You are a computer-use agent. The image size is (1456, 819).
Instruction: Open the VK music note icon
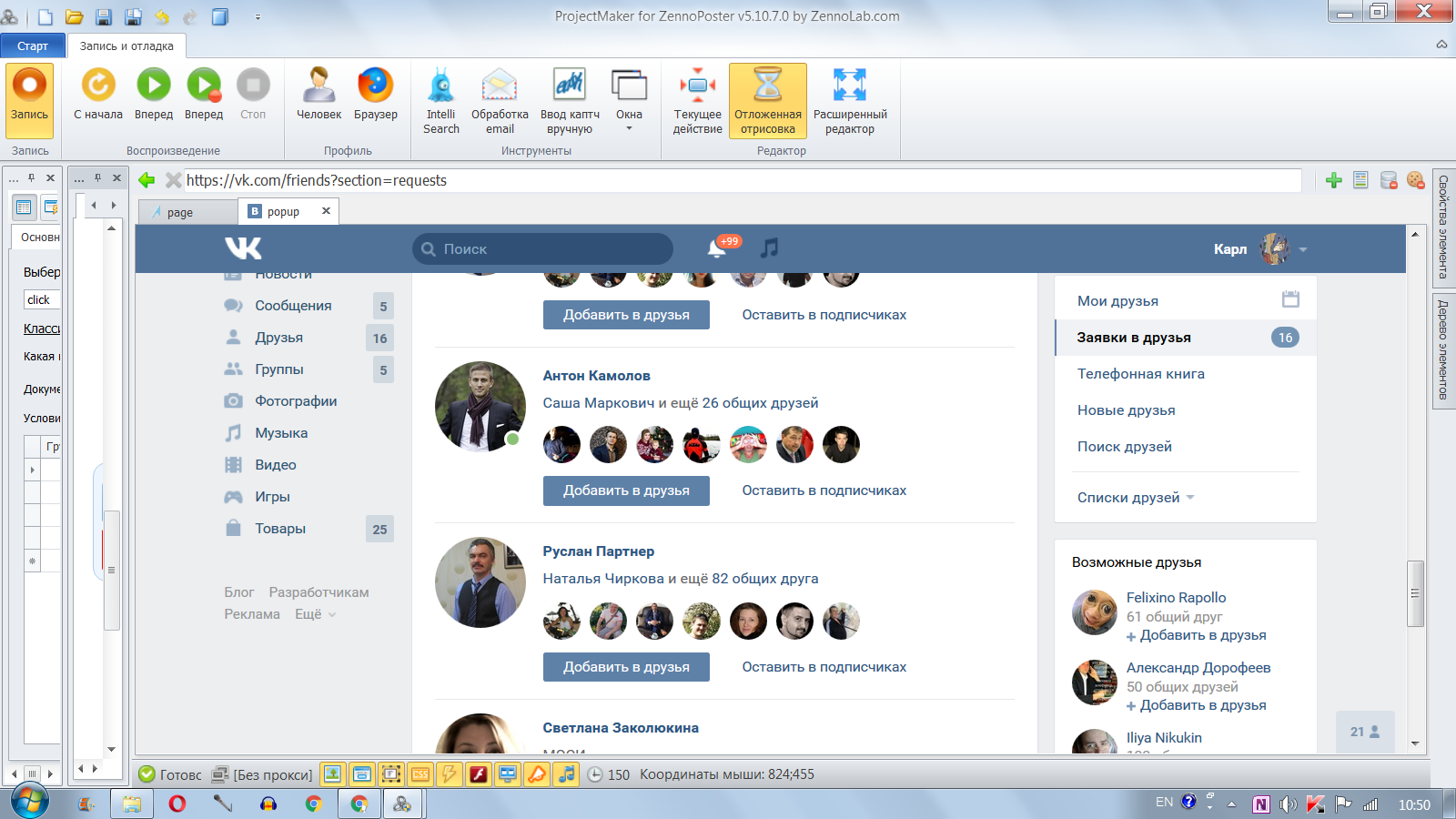click(770, 248)
